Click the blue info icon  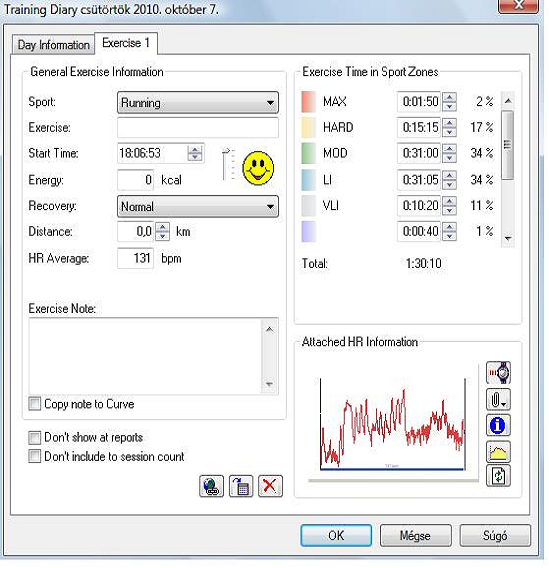click(498, 425)
